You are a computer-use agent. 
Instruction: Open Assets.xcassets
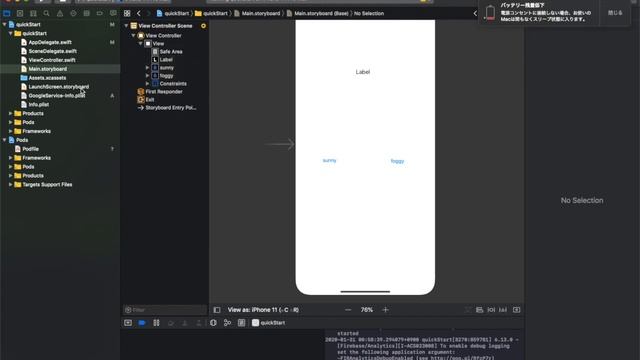(x=47, y=78)
